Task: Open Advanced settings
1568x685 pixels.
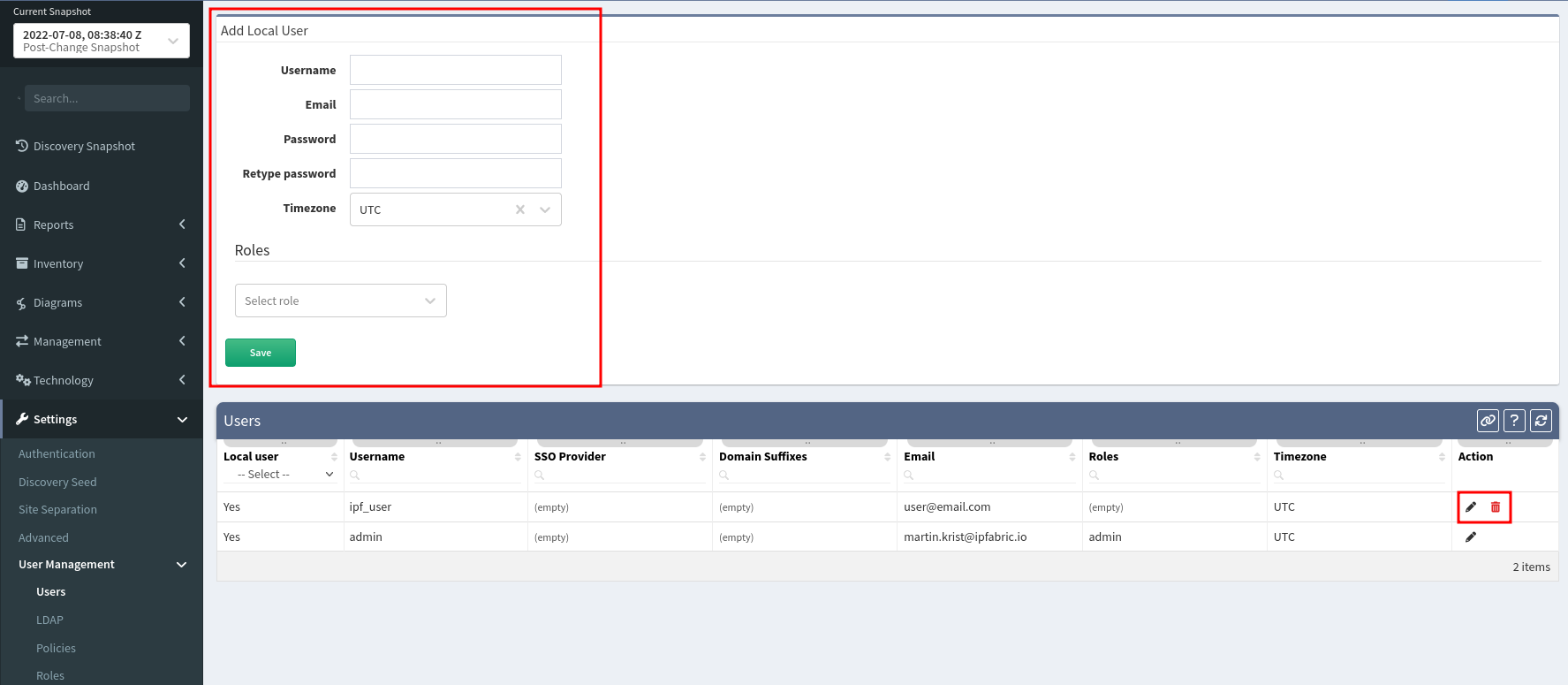Action: tap(43, 537)
